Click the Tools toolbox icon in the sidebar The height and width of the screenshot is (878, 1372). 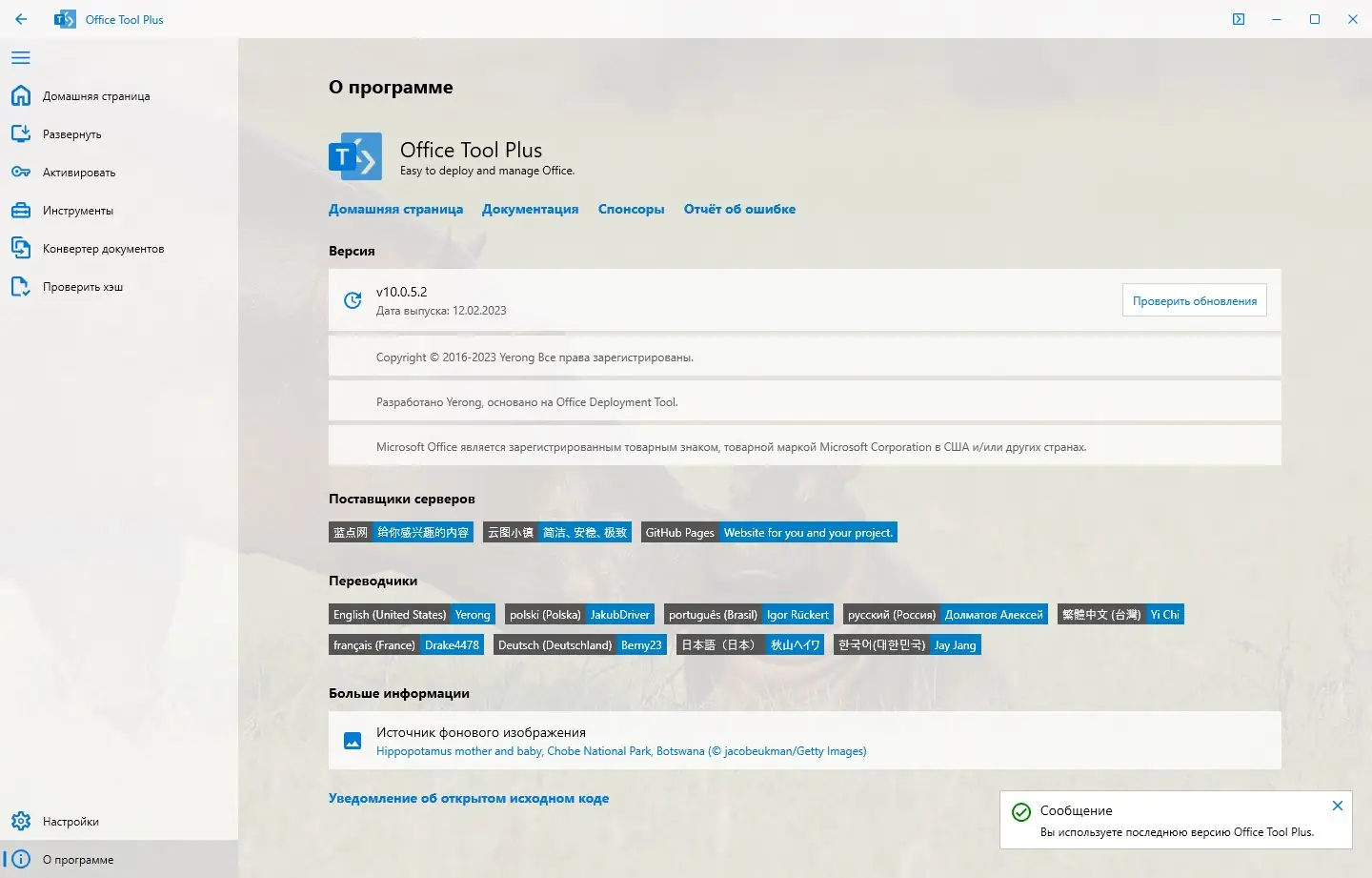click(21, 210)
